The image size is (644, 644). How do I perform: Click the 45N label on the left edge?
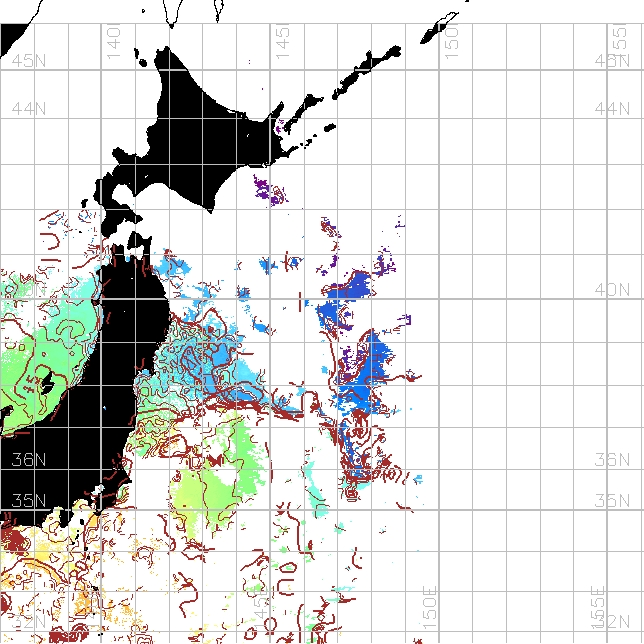pos(28,61)
